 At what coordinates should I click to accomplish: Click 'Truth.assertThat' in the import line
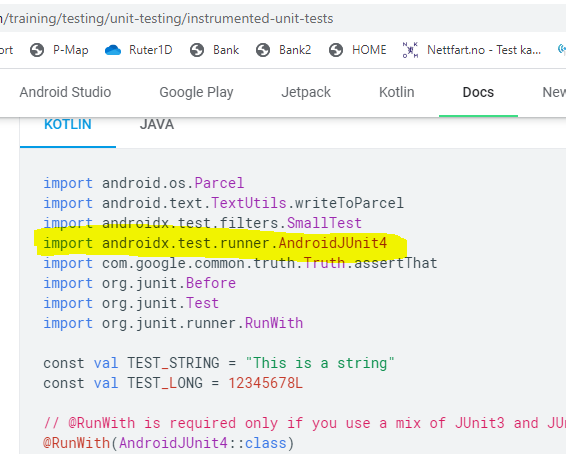point(370,263)
